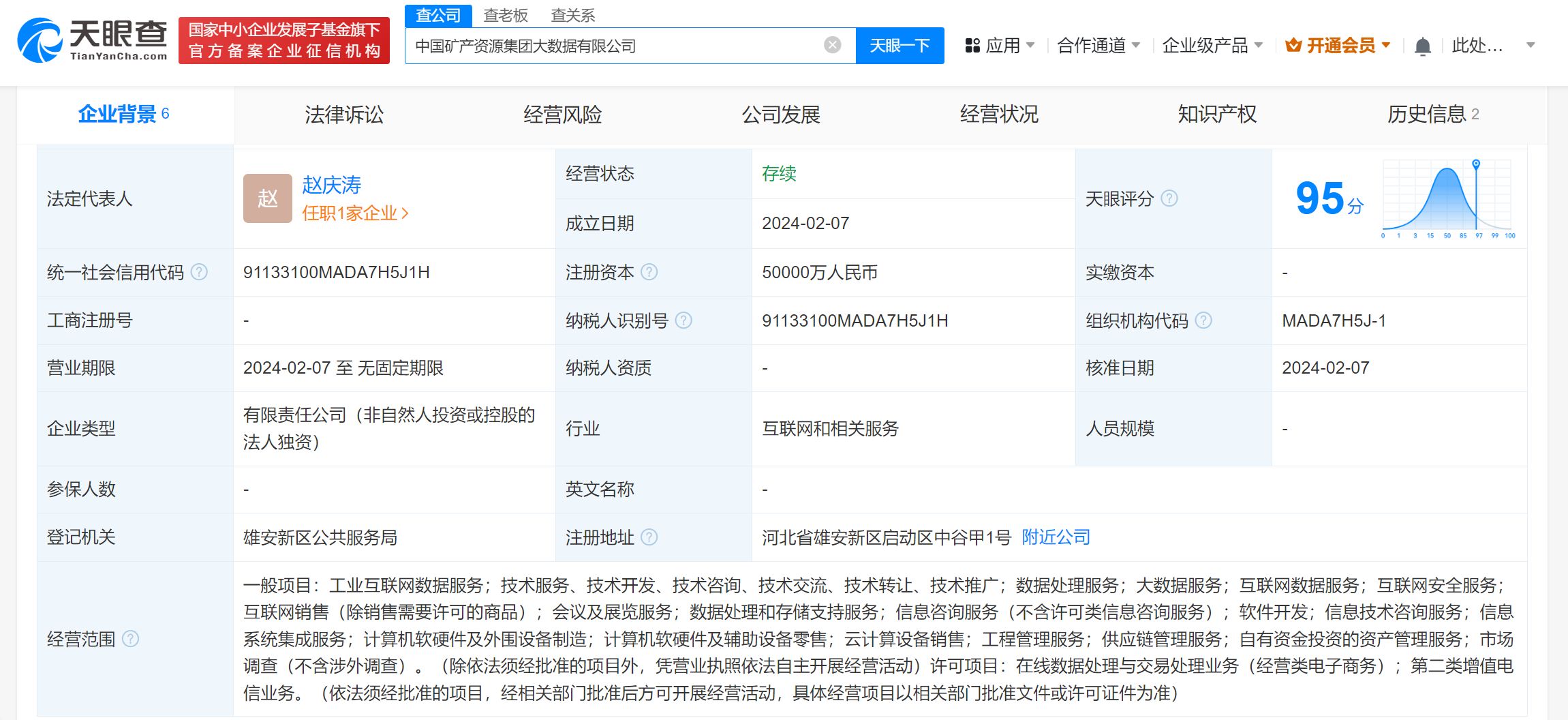Select the 查老板 search tab
Screen dimensions: 1568x720
tap(506, 15)
